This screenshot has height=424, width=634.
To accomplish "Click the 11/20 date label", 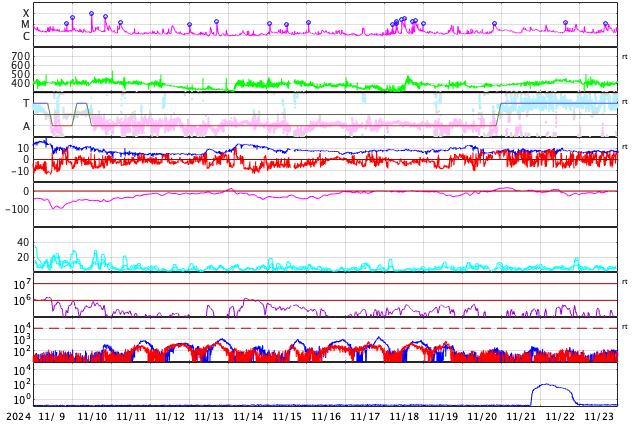I will click(482, 416).
